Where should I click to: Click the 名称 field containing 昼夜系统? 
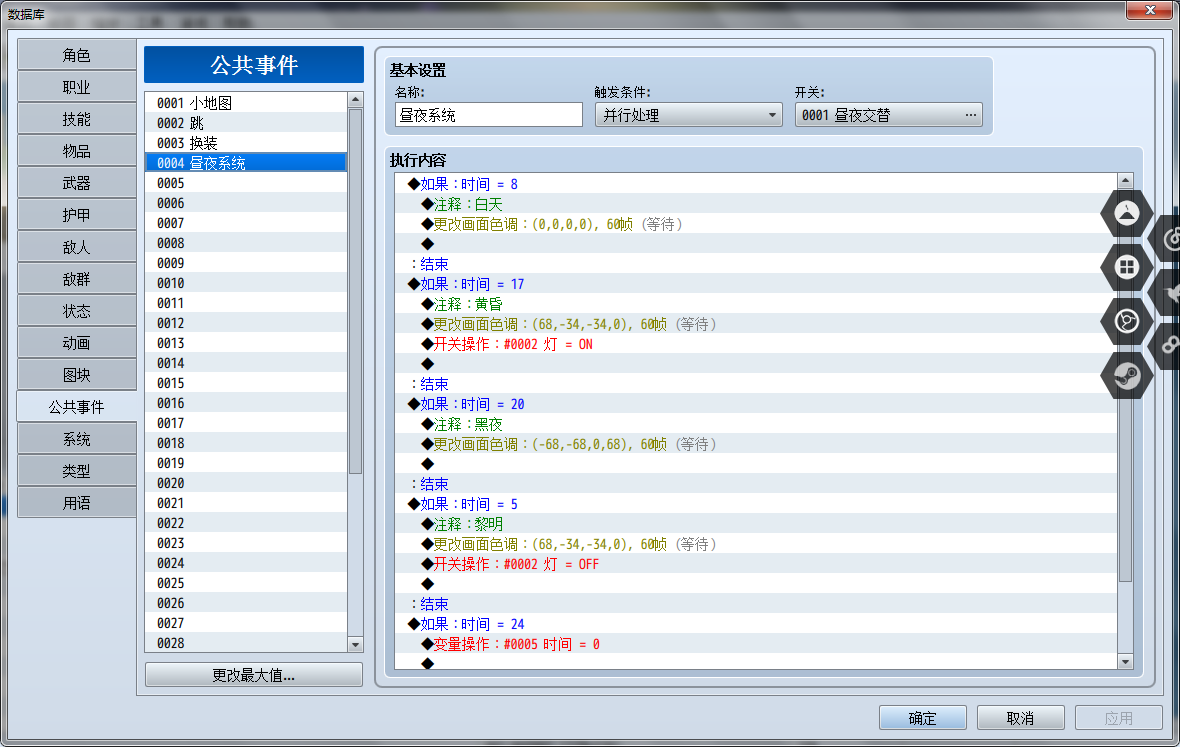point(488,115)
